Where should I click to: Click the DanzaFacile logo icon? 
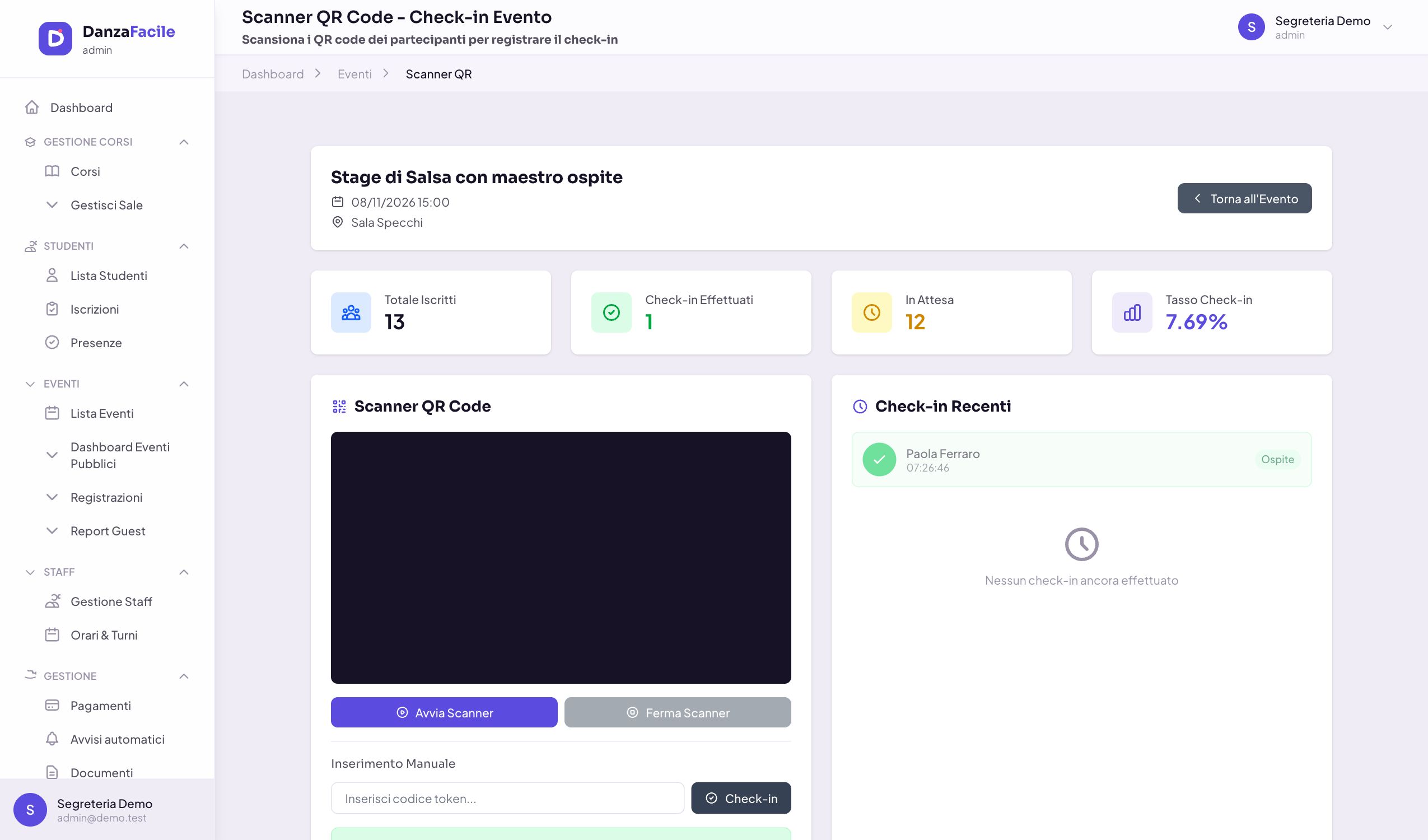tap(55, 39)
